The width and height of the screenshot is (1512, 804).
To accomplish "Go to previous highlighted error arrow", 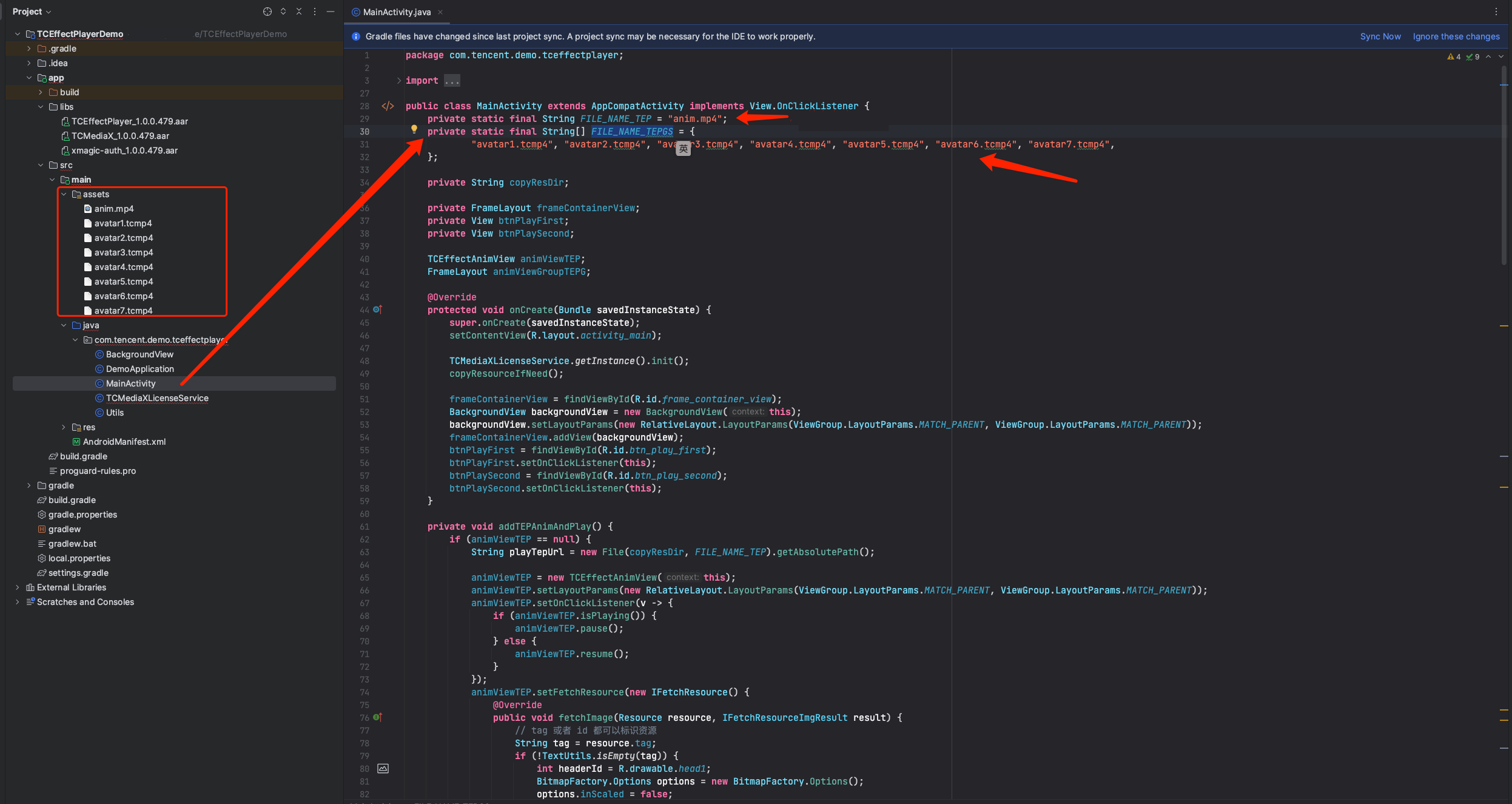I will tap(1488, 56).
